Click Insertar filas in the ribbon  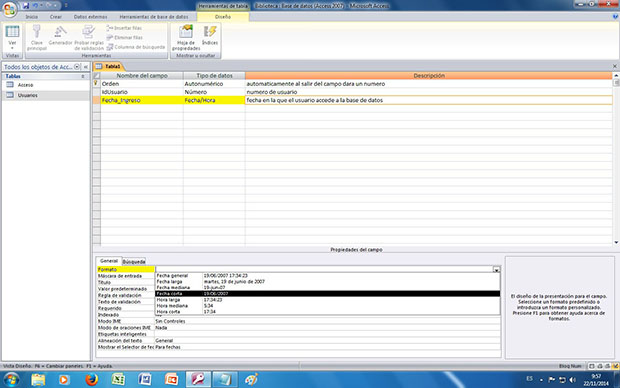[124, 28]
